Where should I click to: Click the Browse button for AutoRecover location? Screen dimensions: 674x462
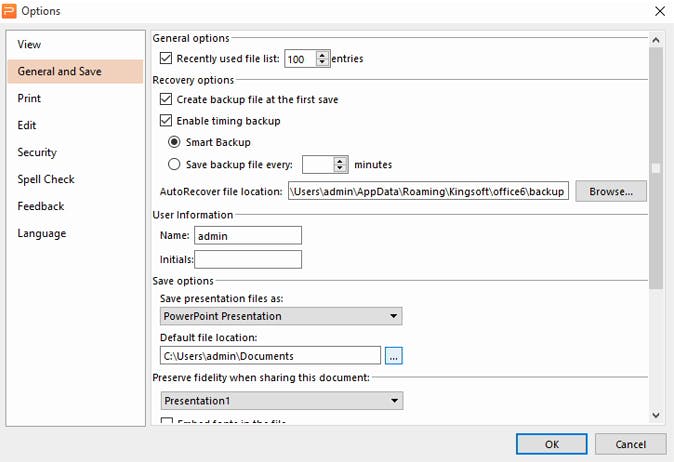611,191
